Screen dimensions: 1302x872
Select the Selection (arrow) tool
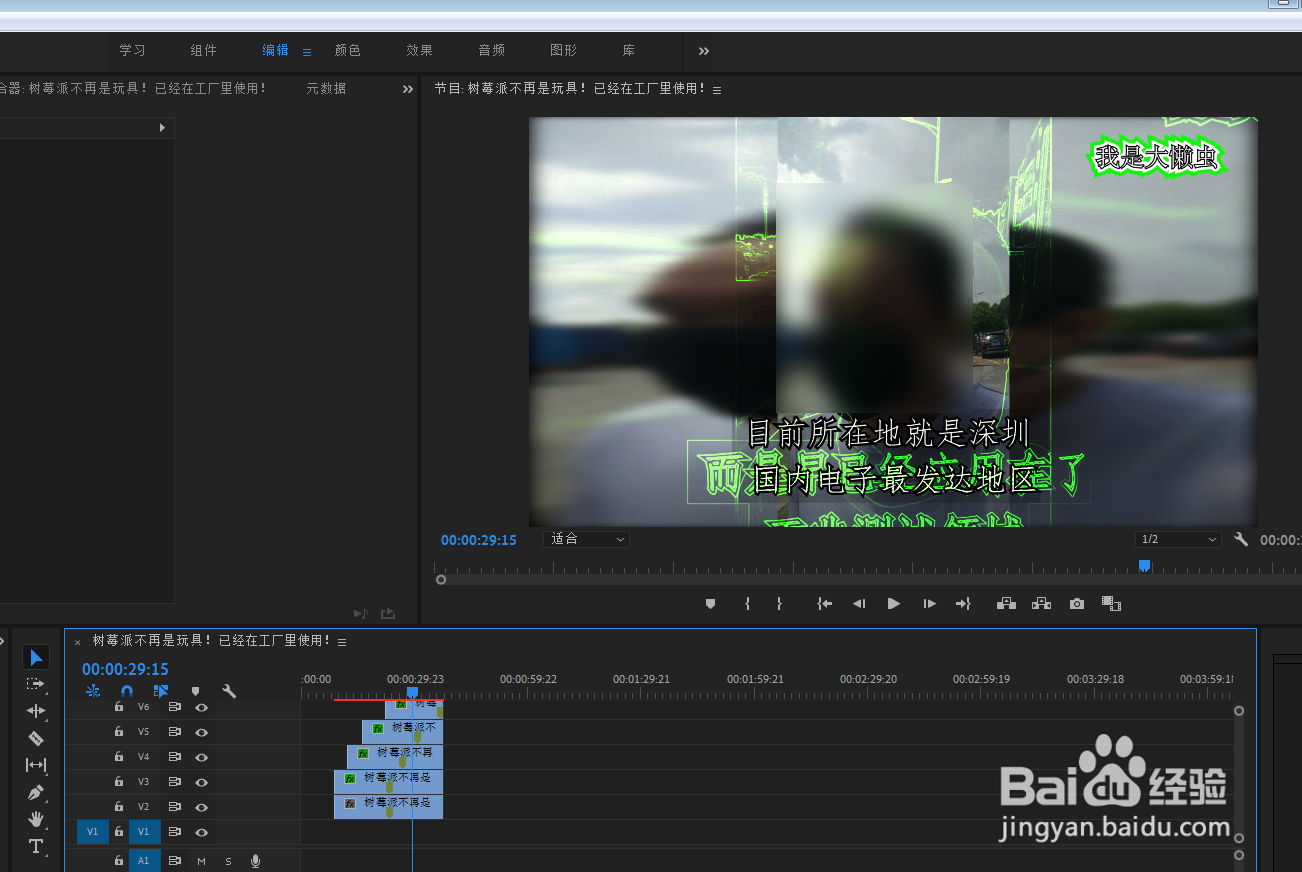coord(36,657)
